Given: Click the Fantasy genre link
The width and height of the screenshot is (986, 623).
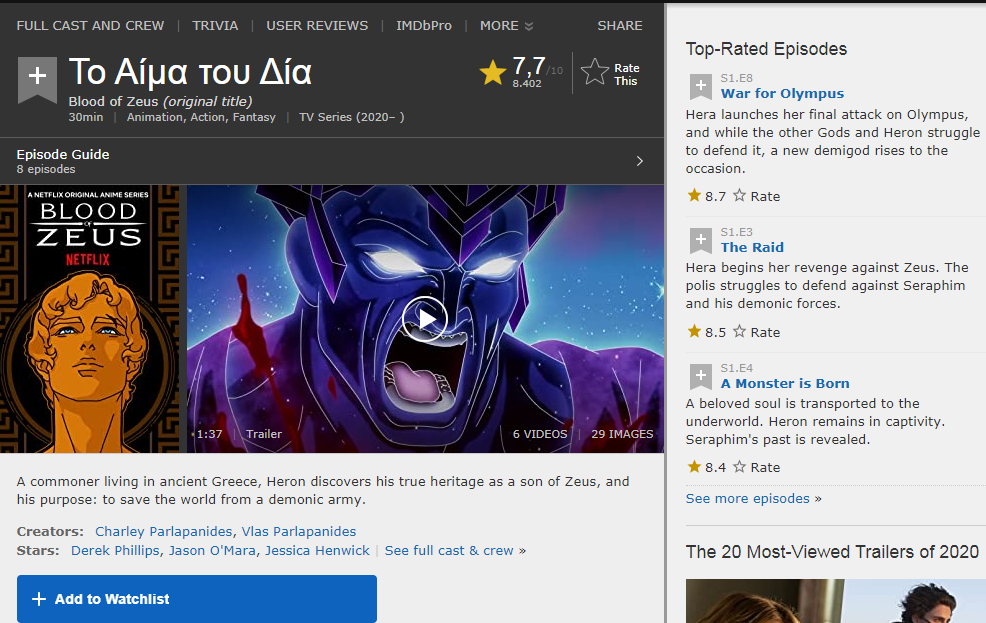Looking at the screenshot, I should pos(254,117).
